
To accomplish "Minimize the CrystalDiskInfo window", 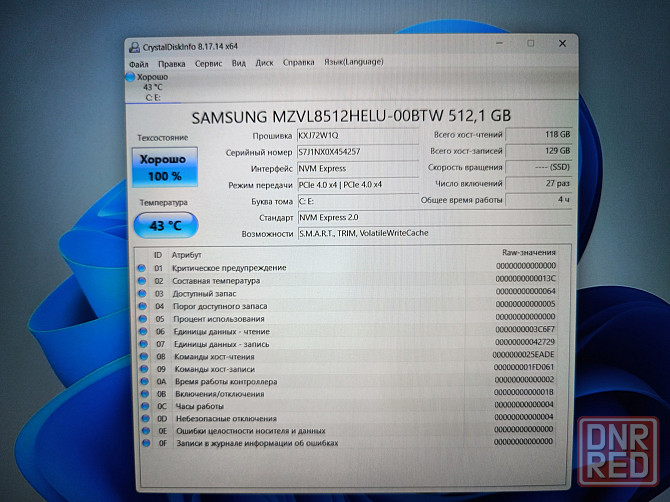I will [x=500, y=43].
